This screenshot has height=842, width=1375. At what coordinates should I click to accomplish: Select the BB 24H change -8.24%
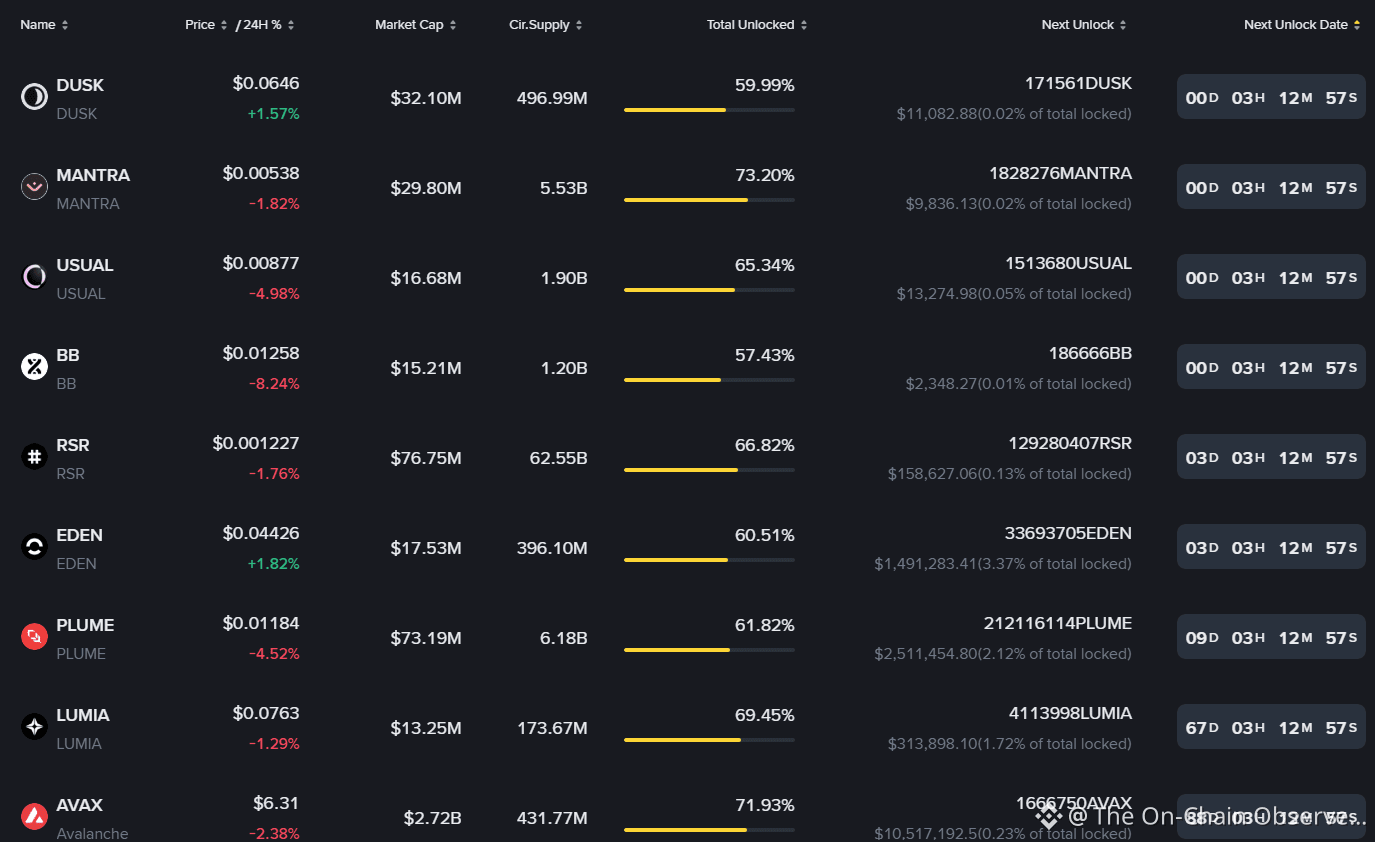274,384
